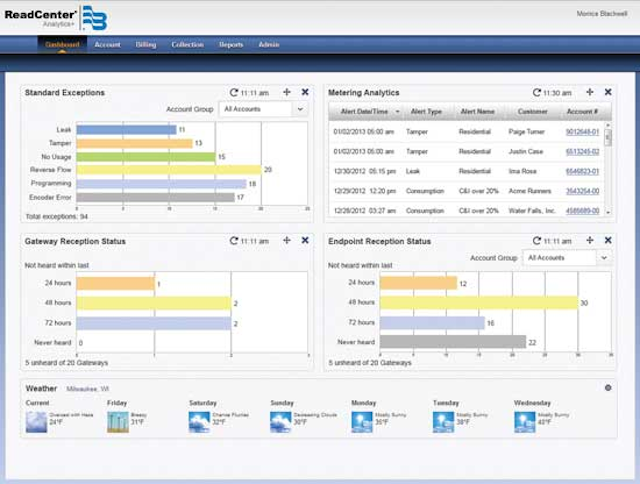
Task: Click the Sunday decreasing clouds icon
Action: coord(280,422)
